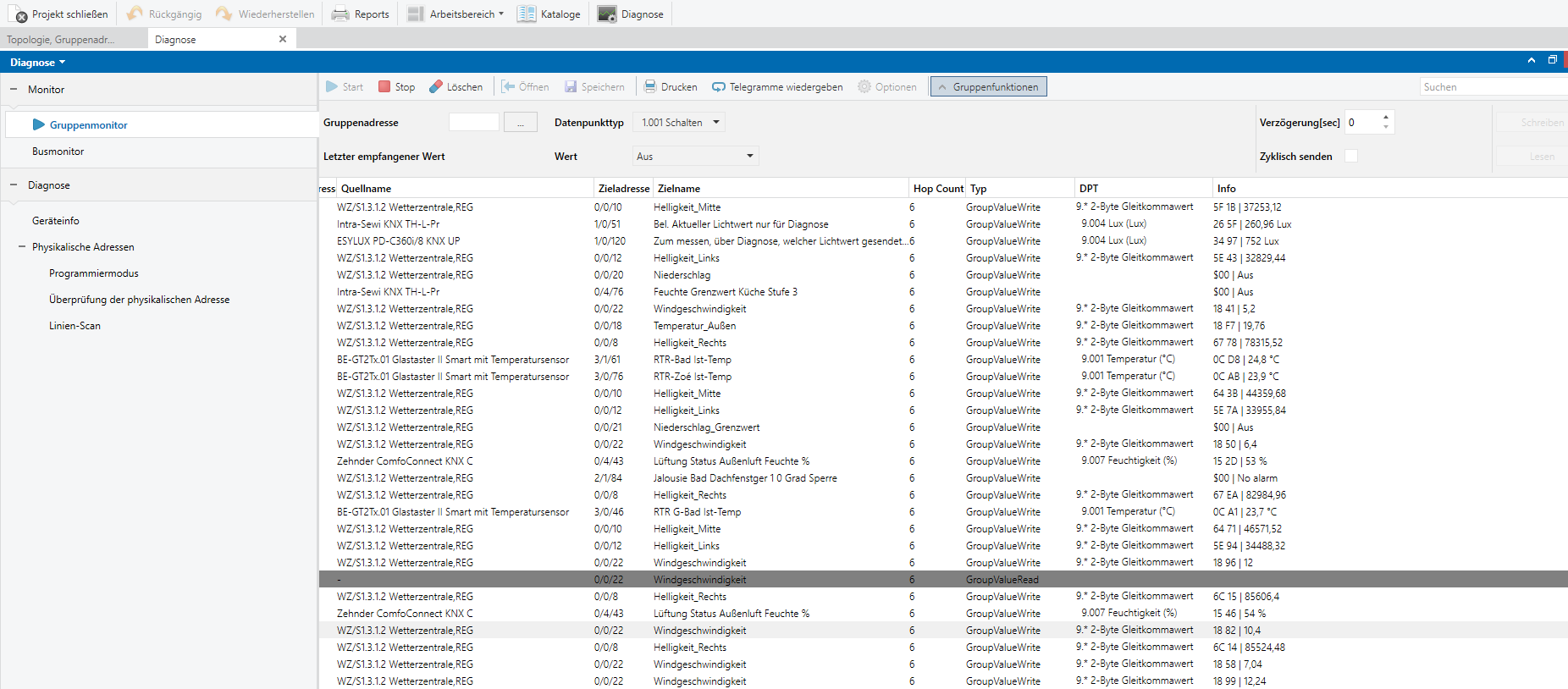Viewport: 1568px width, 689px height.
Task: Switch to the Topologie, Gruppenadr... tab
Action: pyautogui.click(x=61, y=40)
